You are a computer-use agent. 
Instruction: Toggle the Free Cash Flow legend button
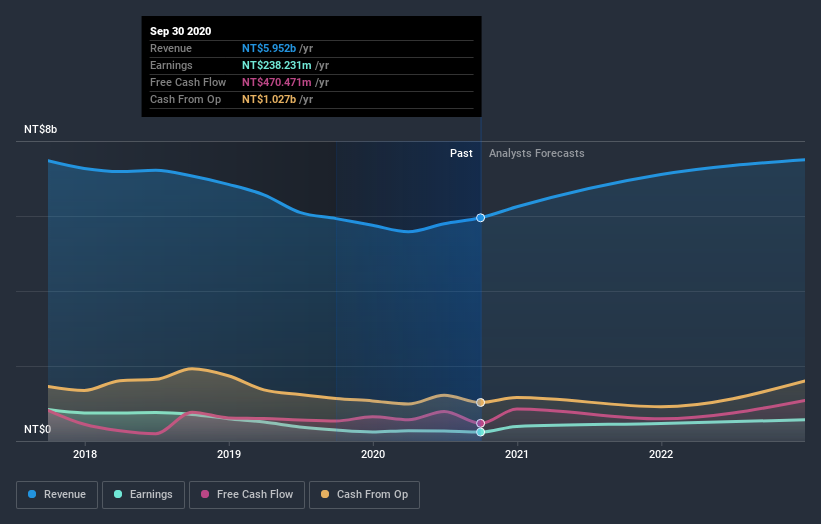pyautogui.click(x=247, y=495)
